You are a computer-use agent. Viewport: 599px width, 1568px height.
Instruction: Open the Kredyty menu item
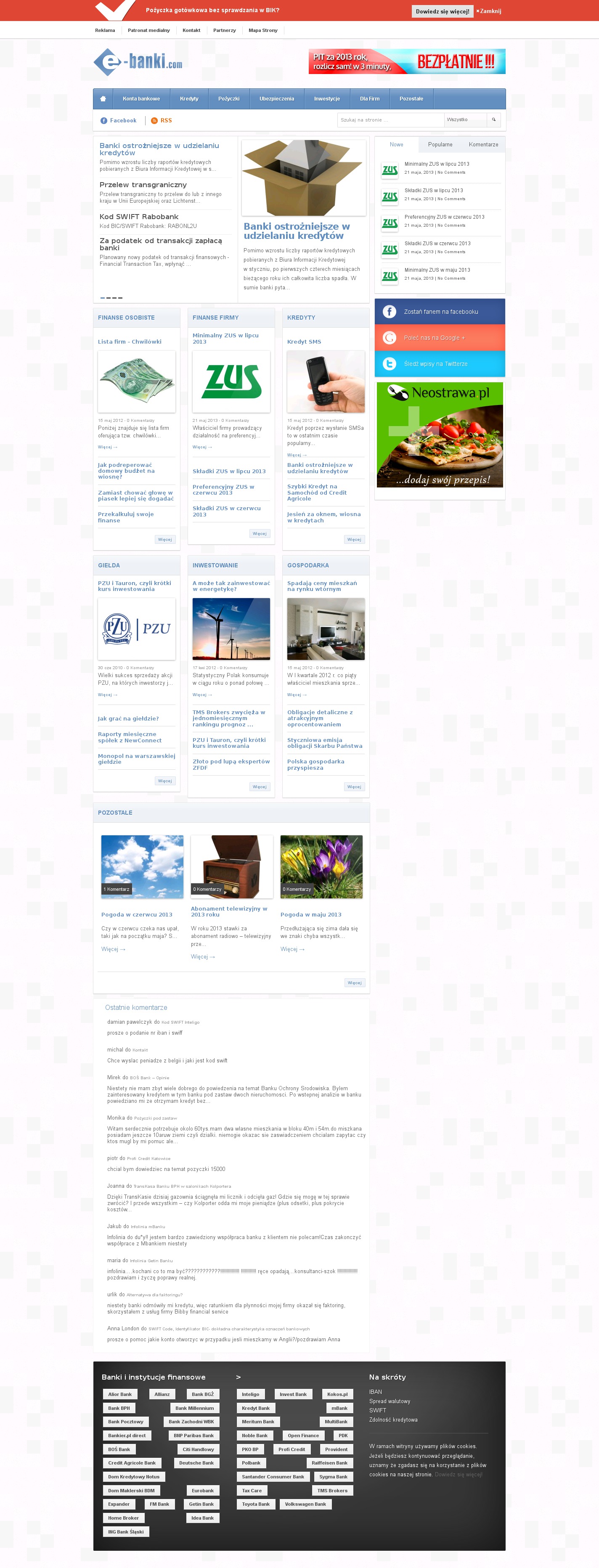[189, 98]
